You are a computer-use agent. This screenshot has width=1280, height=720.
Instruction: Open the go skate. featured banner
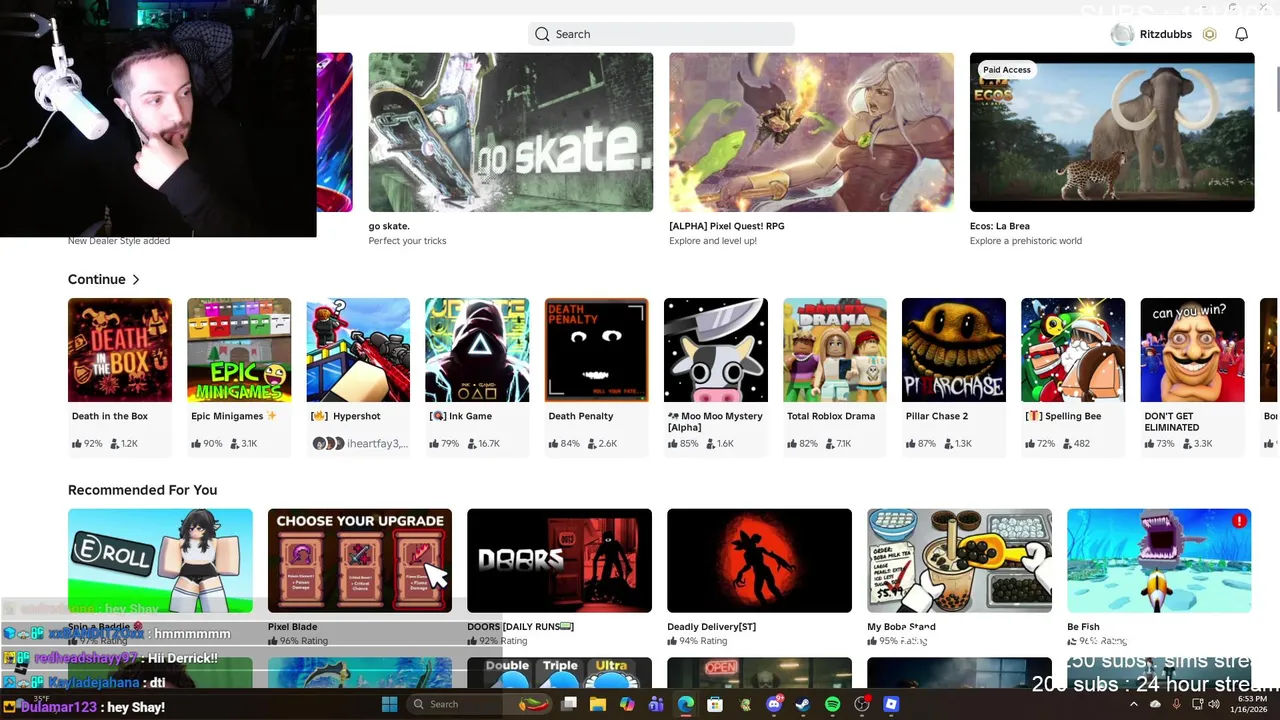[x=511, y=132]
